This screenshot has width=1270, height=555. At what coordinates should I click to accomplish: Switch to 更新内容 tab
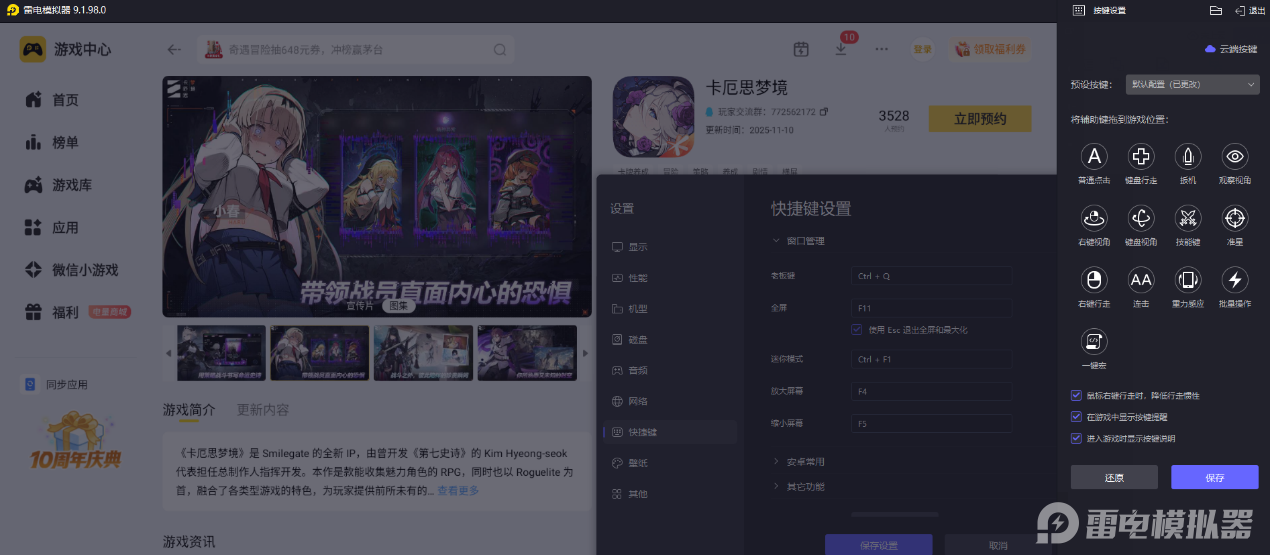pyautogui.click(x=263, y=409)
